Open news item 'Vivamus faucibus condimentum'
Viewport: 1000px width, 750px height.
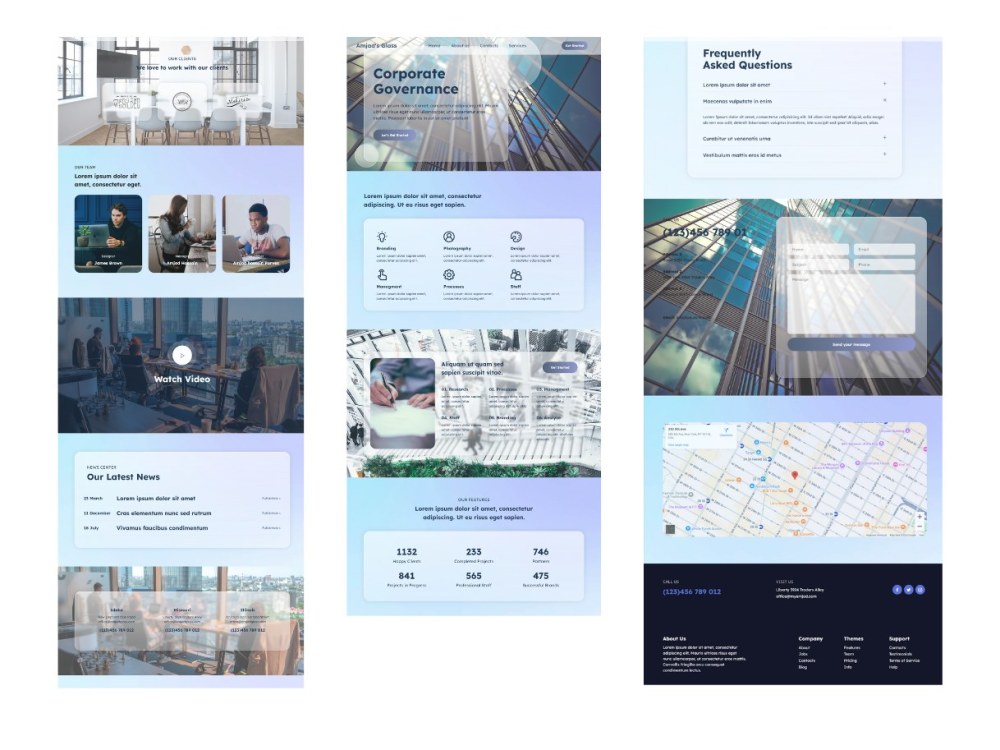click(x=162, y=528)
